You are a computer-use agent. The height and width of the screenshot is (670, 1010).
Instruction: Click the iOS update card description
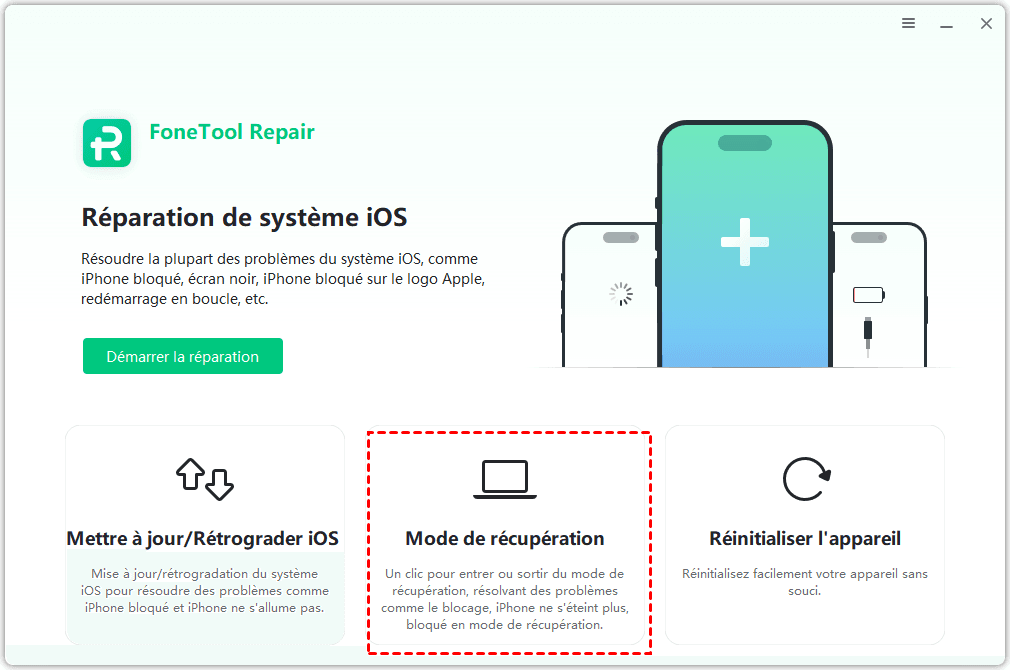205,591
